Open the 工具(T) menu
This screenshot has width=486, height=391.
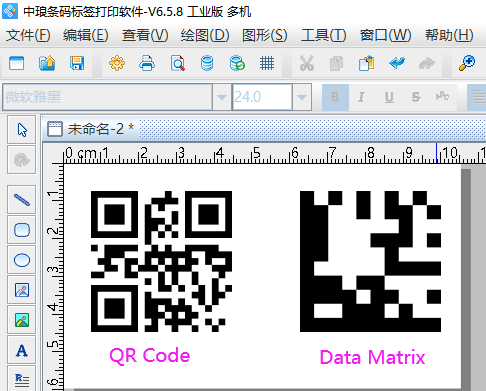pyautogui.click(x=323, y=35)
